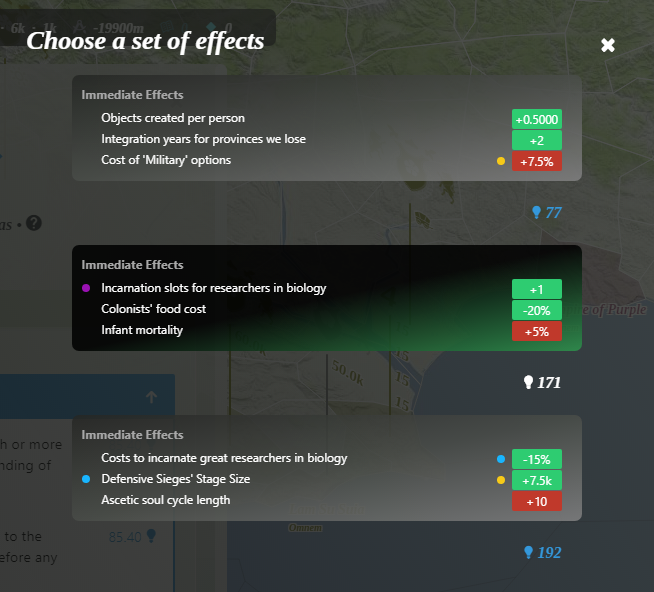Click the -20% Colonists' food cost badge
Screen dimensions: 654x592
click(x=537, y=310)
